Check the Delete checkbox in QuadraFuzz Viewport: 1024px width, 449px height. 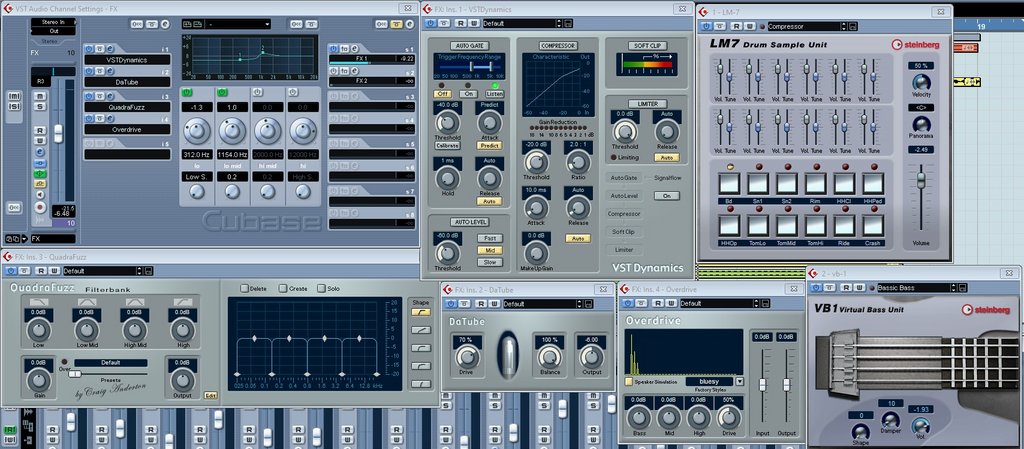tap(245, 288)
